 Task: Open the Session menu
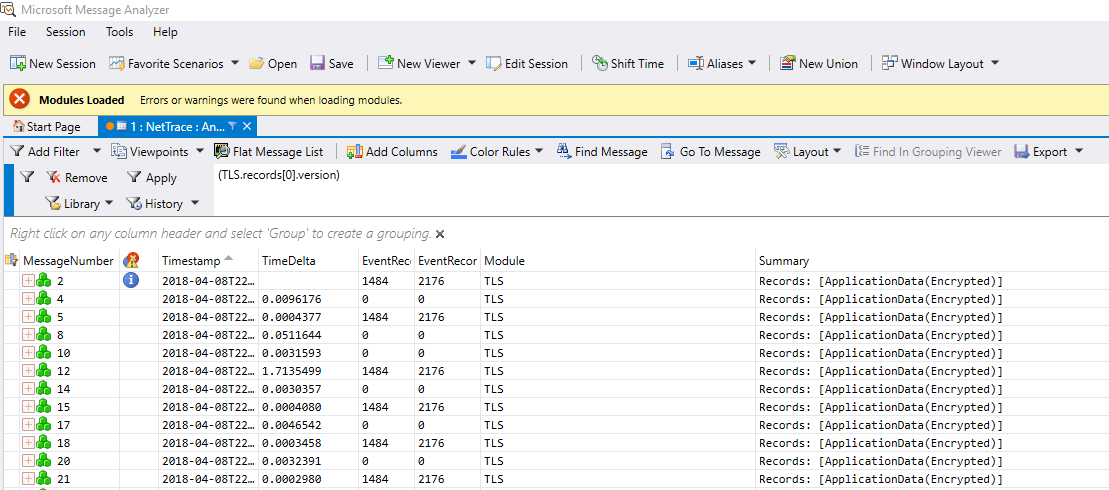click(x=66, y=32)
